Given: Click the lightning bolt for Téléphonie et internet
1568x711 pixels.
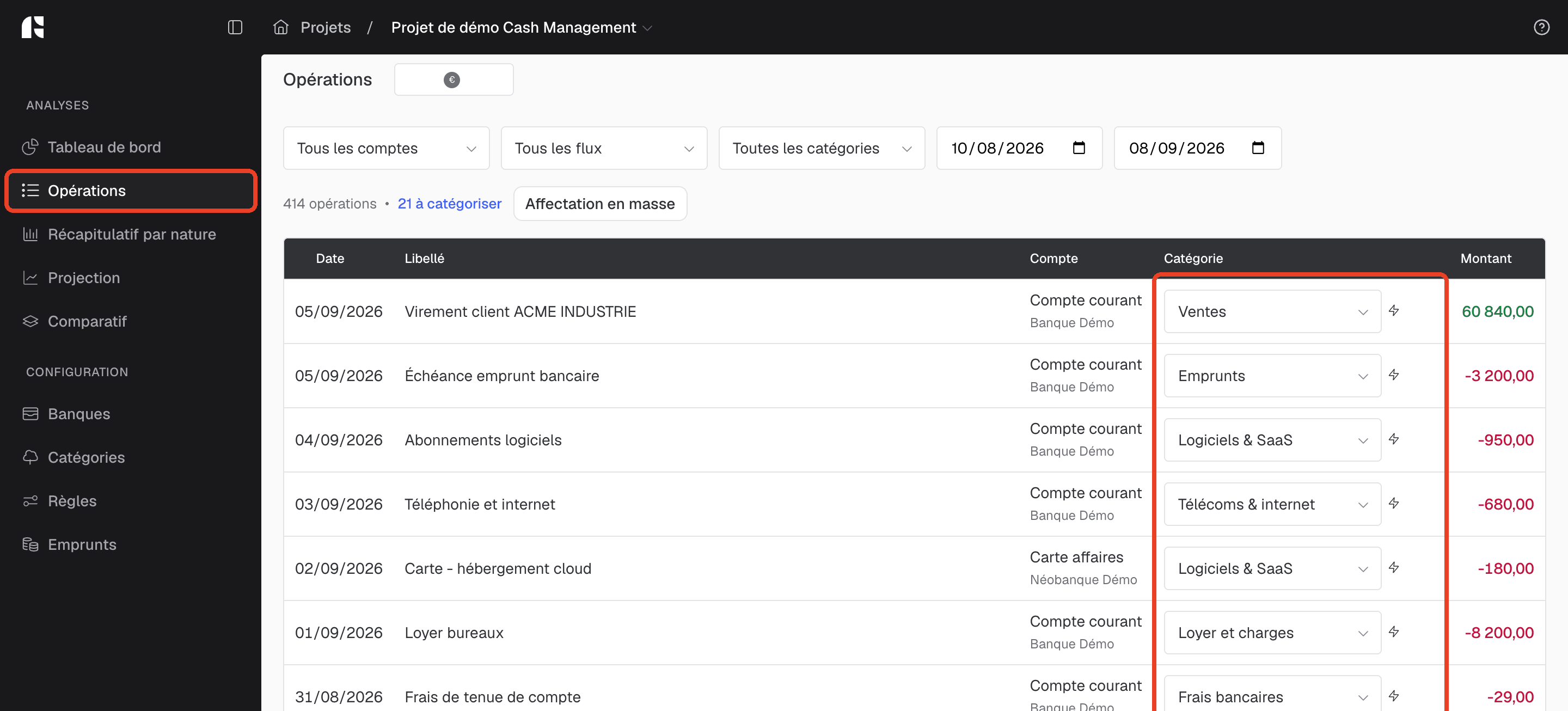Looking at the screenshot, I should click(1394, 504).
